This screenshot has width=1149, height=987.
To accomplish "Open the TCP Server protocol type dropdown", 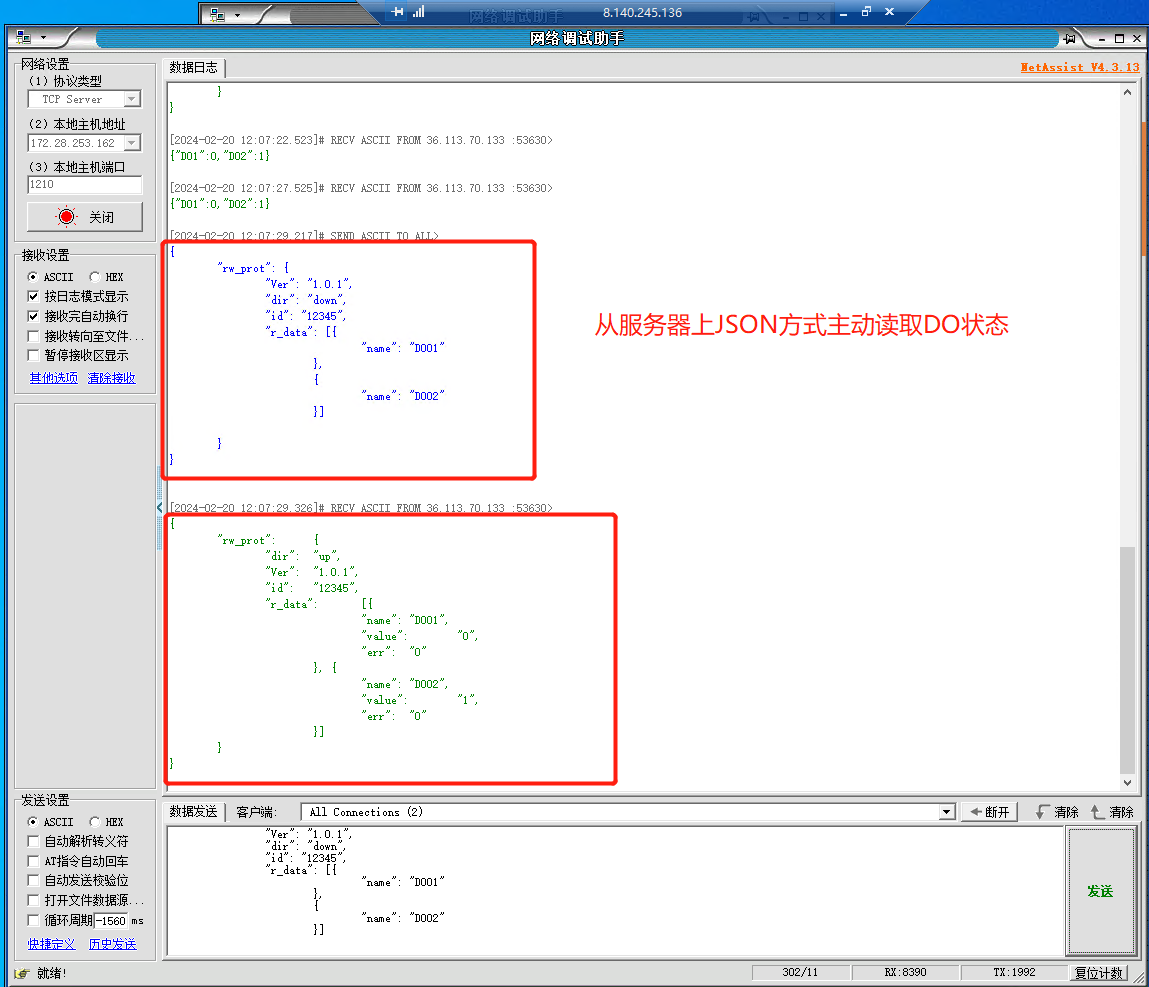I will coord(131,99).
